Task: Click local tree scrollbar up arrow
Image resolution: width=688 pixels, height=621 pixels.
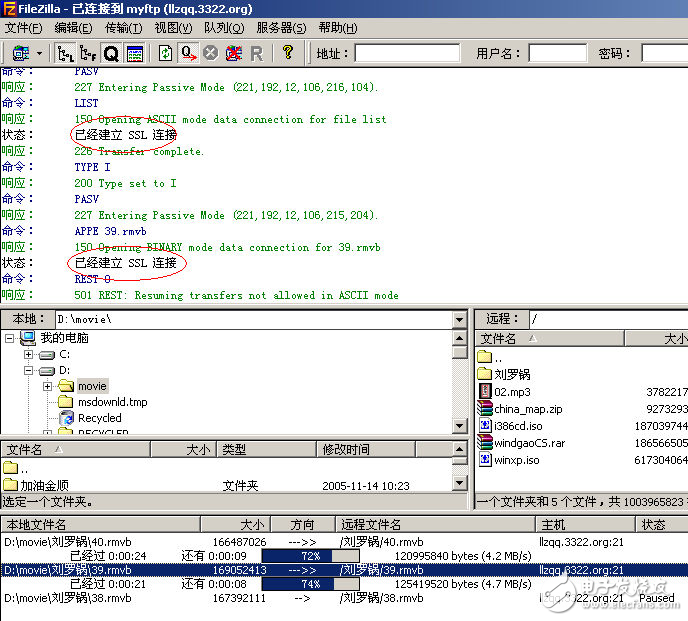Action: click(459, 338)
